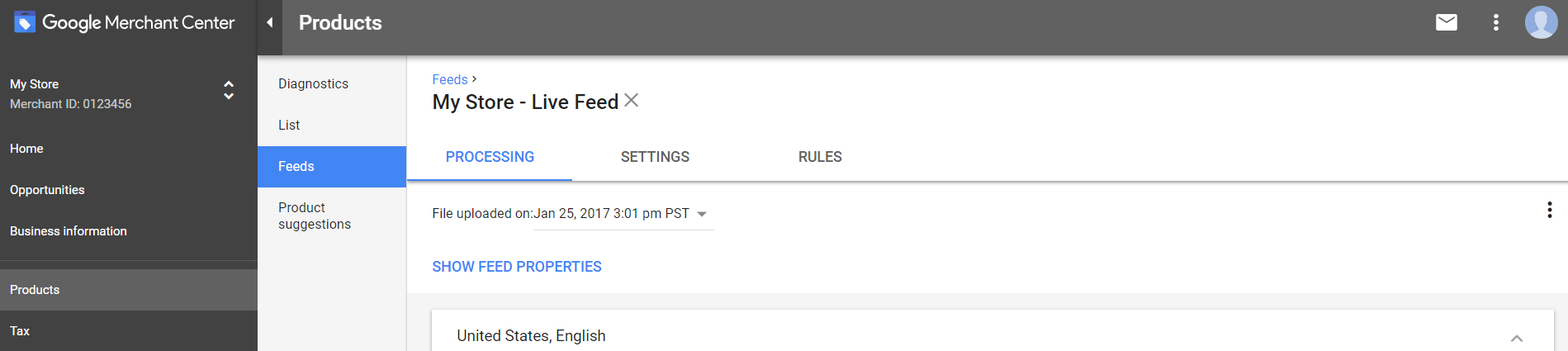Open Business information in the sidebar
This screenshot has height=351, width=1568.
pyautogui.click(x=69, y=231)
